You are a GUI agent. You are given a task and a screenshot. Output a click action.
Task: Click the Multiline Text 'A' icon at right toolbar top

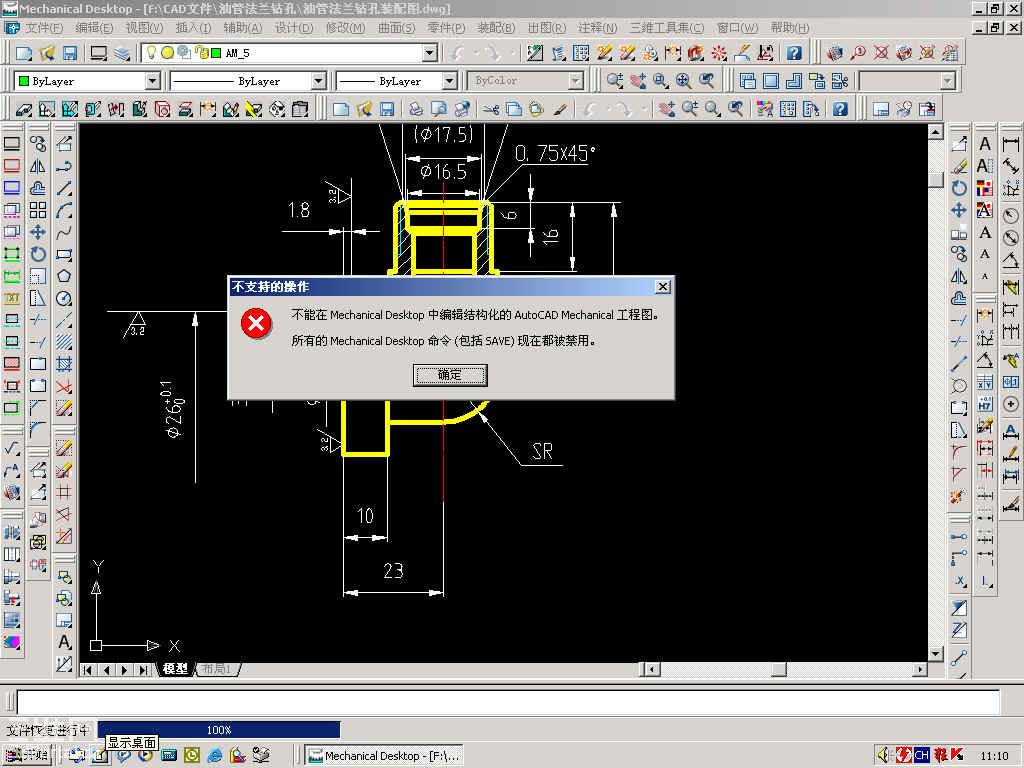coord(985,144)
